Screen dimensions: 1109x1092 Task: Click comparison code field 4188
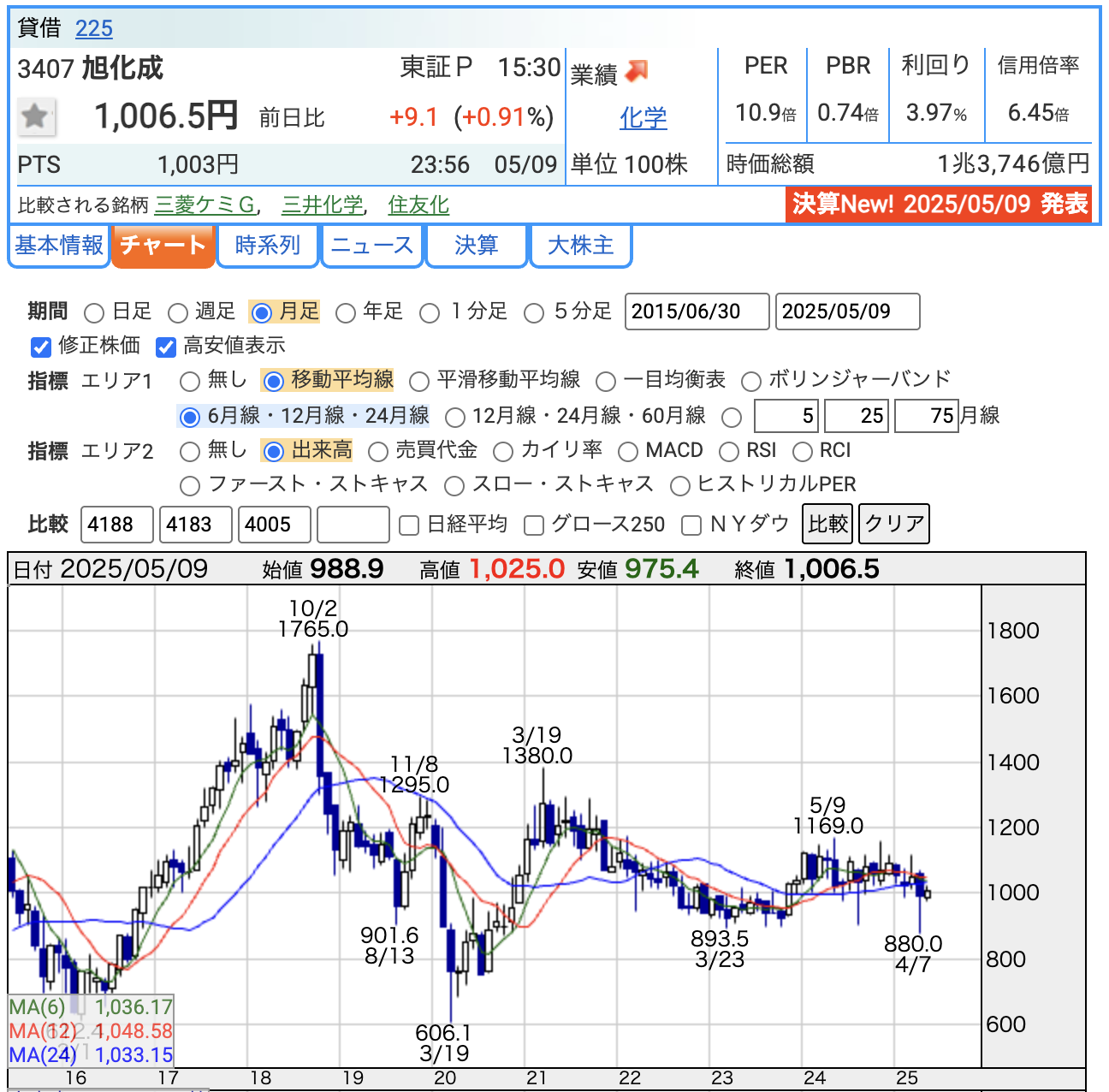pos(117,525)
